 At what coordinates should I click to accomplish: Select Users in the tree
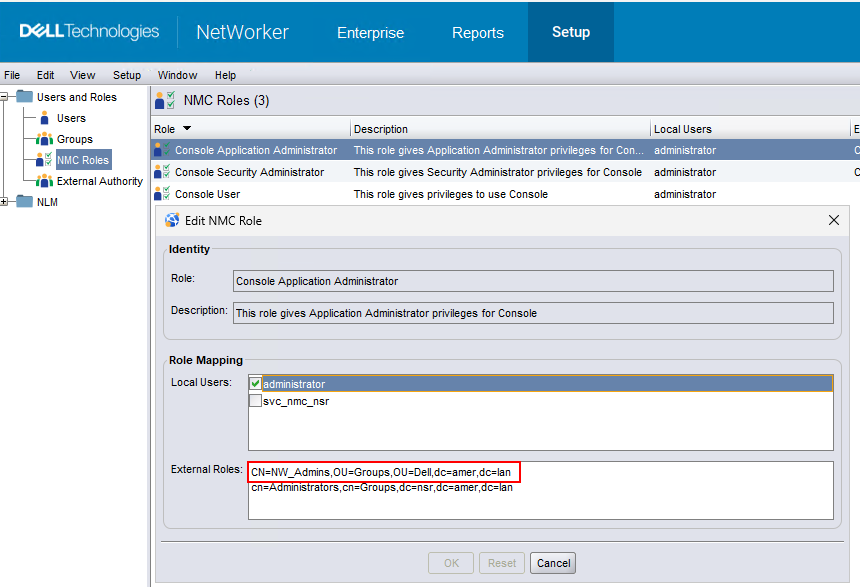(x=71, y=118)
